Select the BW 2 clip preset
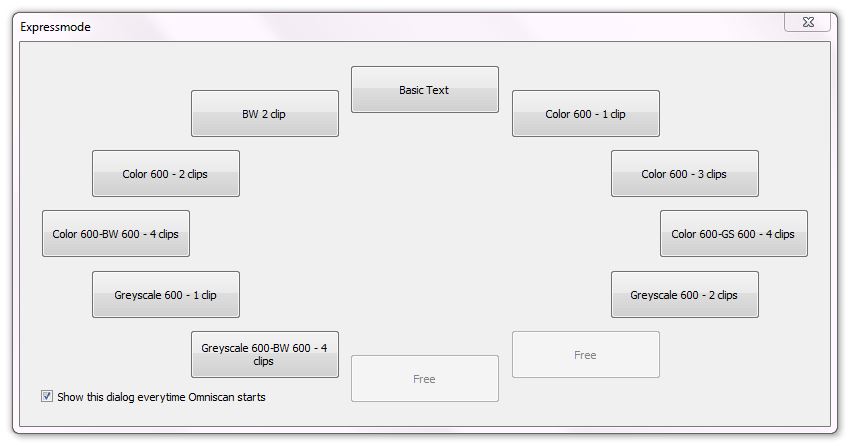This screenshot has width=852, height=448. (264, 114)
